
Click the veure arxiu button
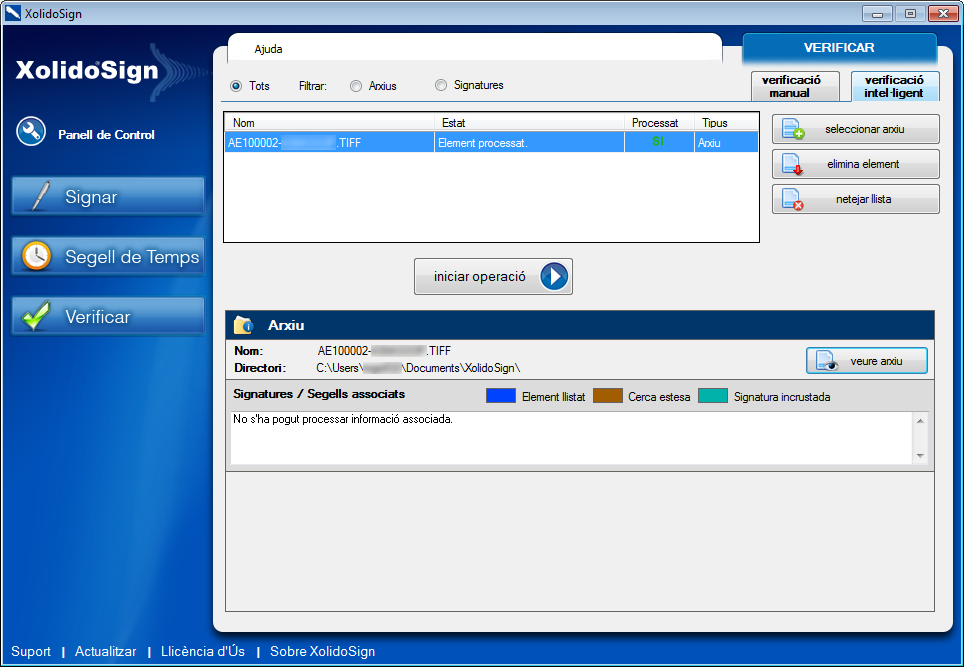pos(867,361)
